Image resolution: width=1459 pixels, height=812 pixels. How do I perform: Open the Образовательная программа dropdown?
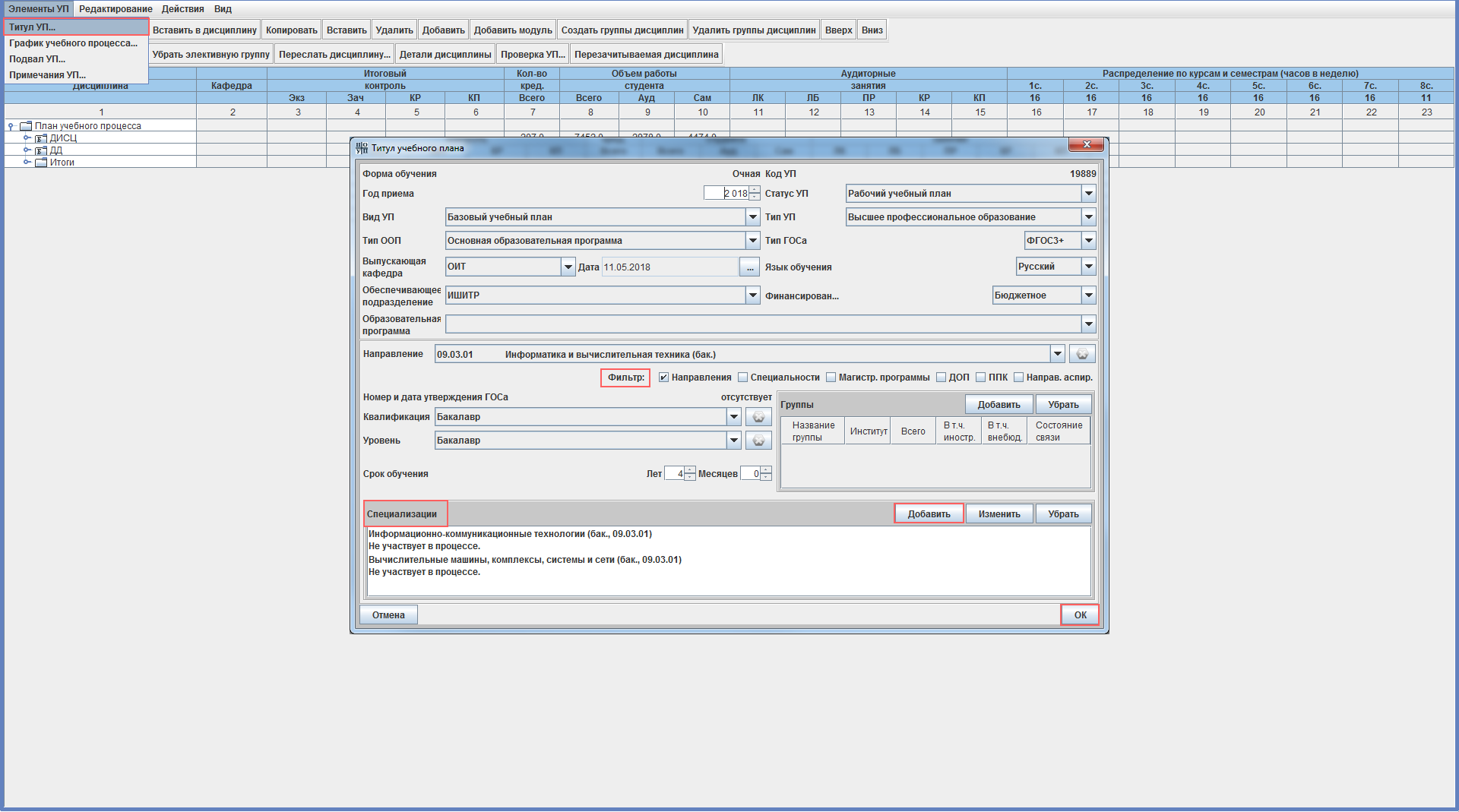(1088, 324)
